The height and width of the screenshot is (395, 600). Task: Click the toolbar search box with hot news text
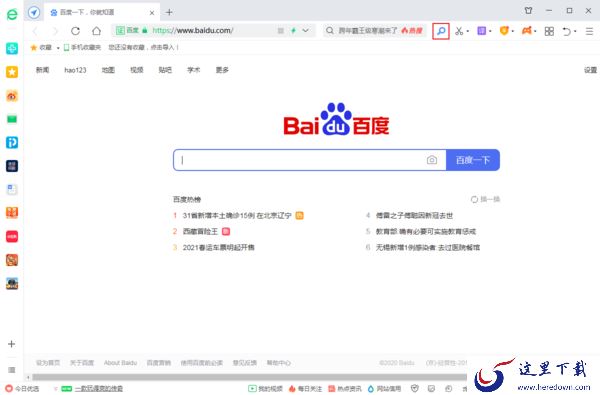tap(375, 31)
